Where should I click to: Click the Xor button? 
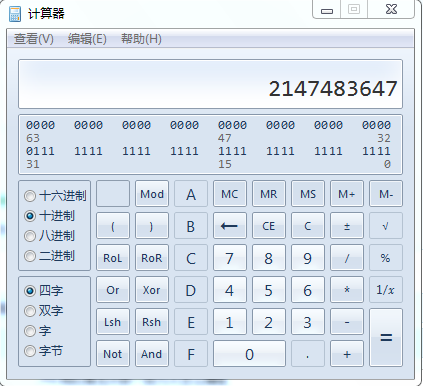coord(152,290)
